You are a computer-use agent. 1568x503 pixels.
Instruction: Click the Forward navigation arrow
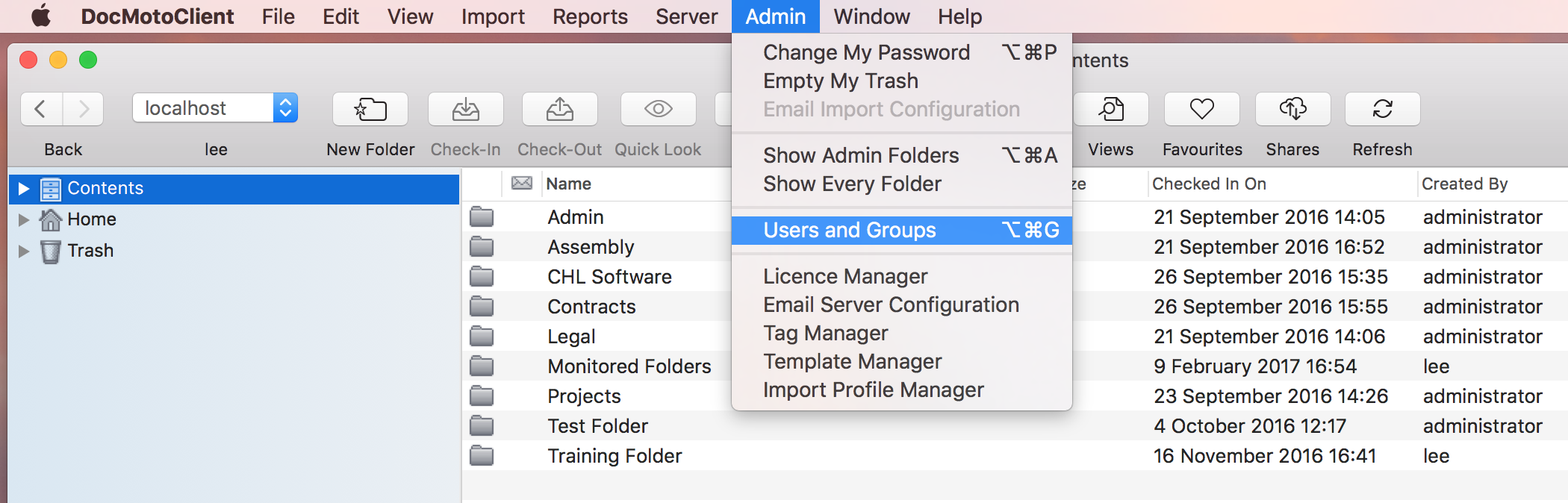click(x=84, y=109)
